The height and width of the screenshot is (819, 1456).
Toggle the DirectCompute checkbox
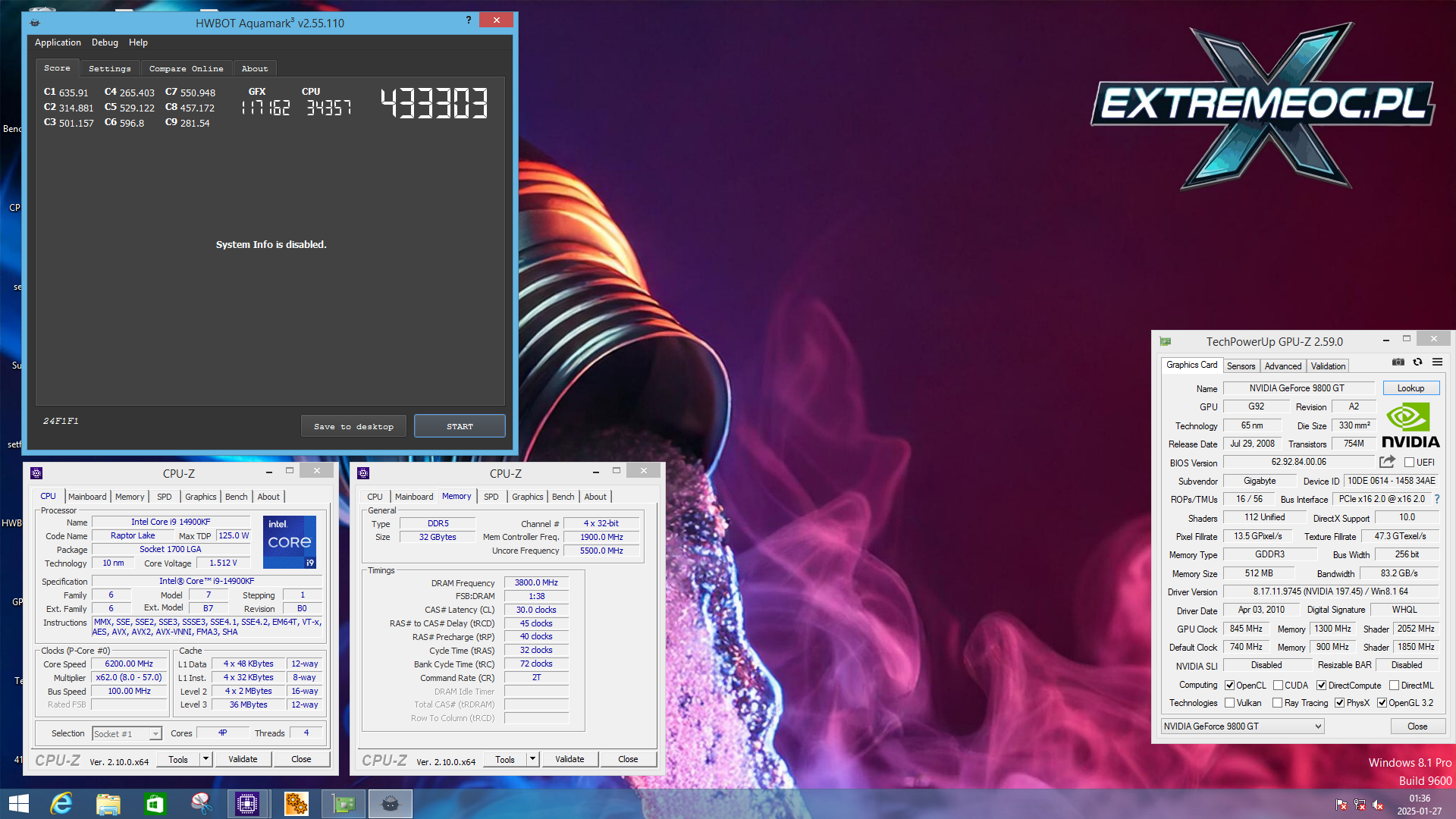point(1321,685)
